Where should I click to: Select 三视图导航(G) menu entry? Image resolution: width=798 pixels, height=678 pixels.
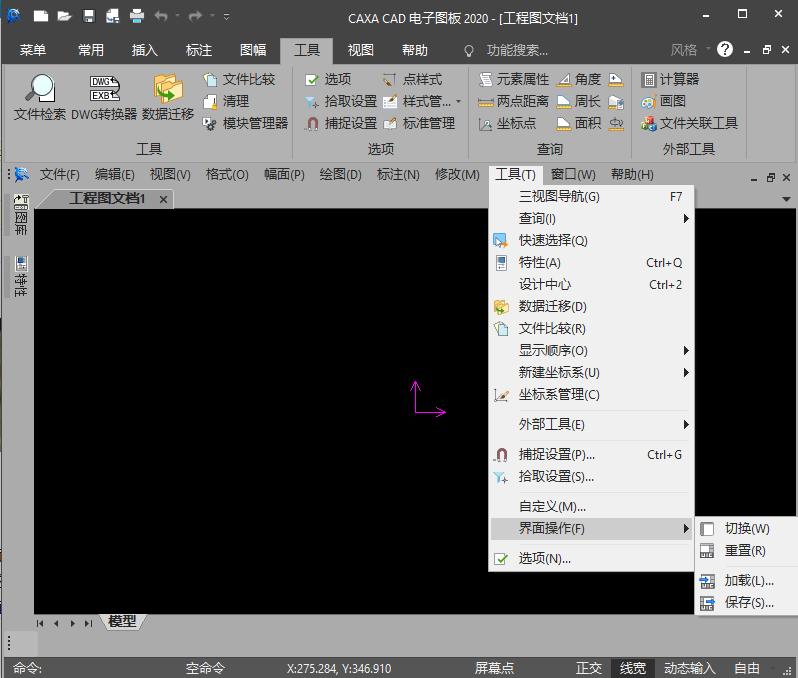point(591,196)
